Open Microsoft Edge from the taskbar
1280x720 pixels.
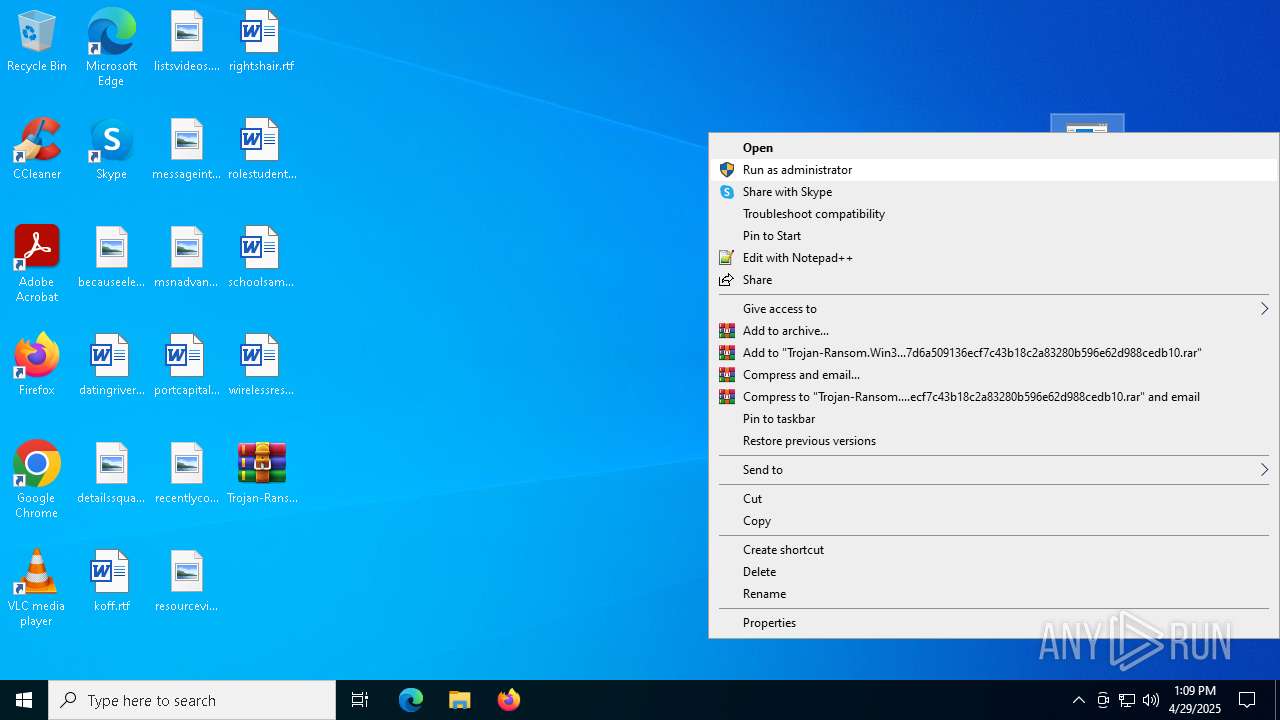411,700
